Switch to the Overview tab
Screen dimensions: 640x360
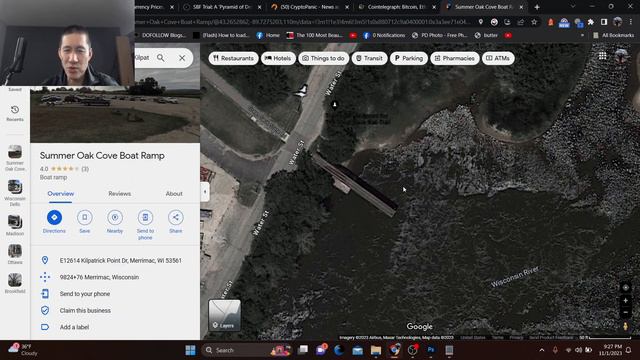pos(60,193)
